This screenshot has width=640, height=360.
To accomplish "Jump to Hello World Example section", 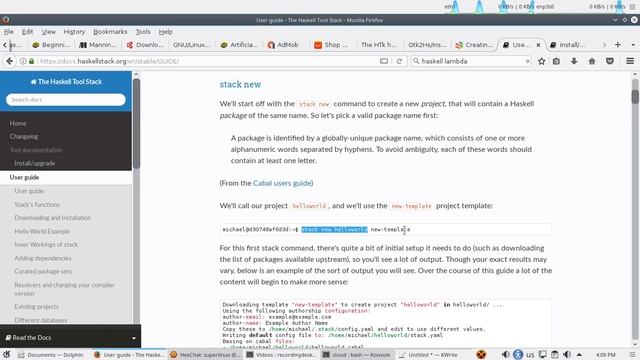I will (42, 231).
